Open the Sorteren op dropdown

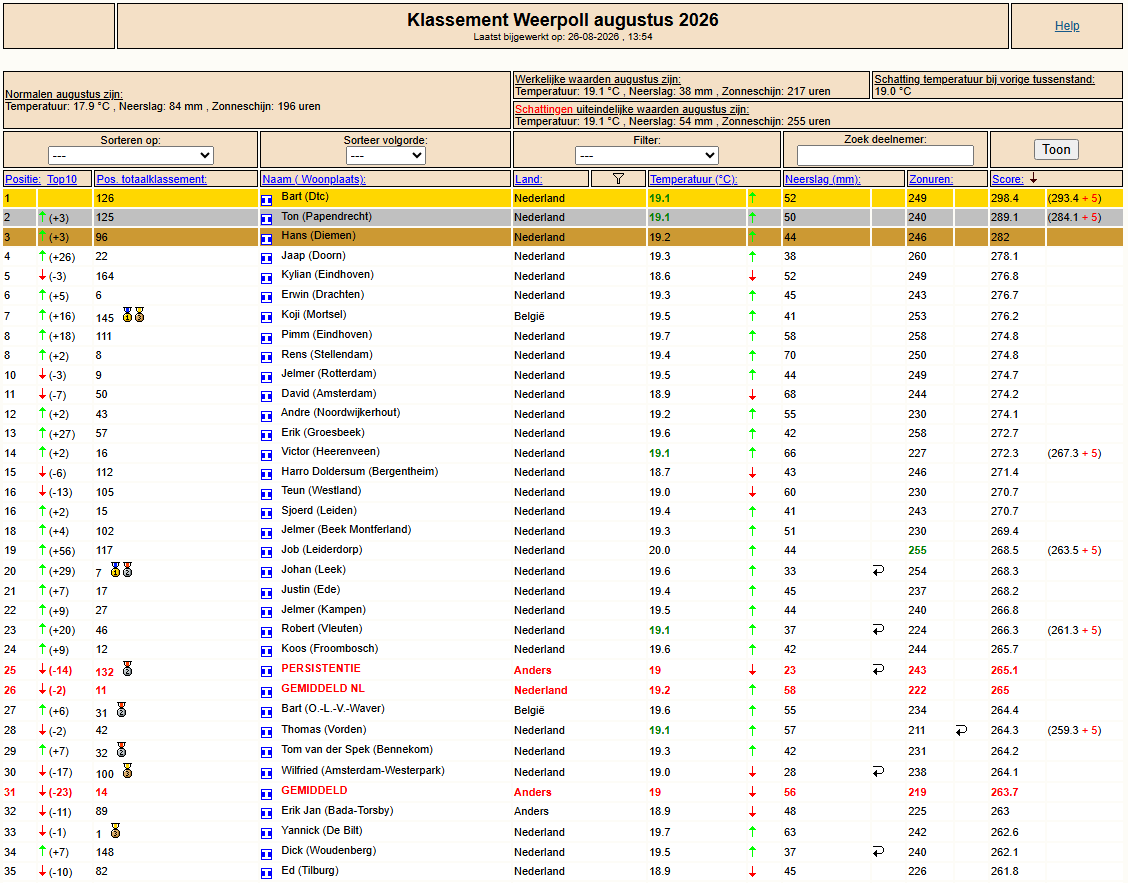131,155
